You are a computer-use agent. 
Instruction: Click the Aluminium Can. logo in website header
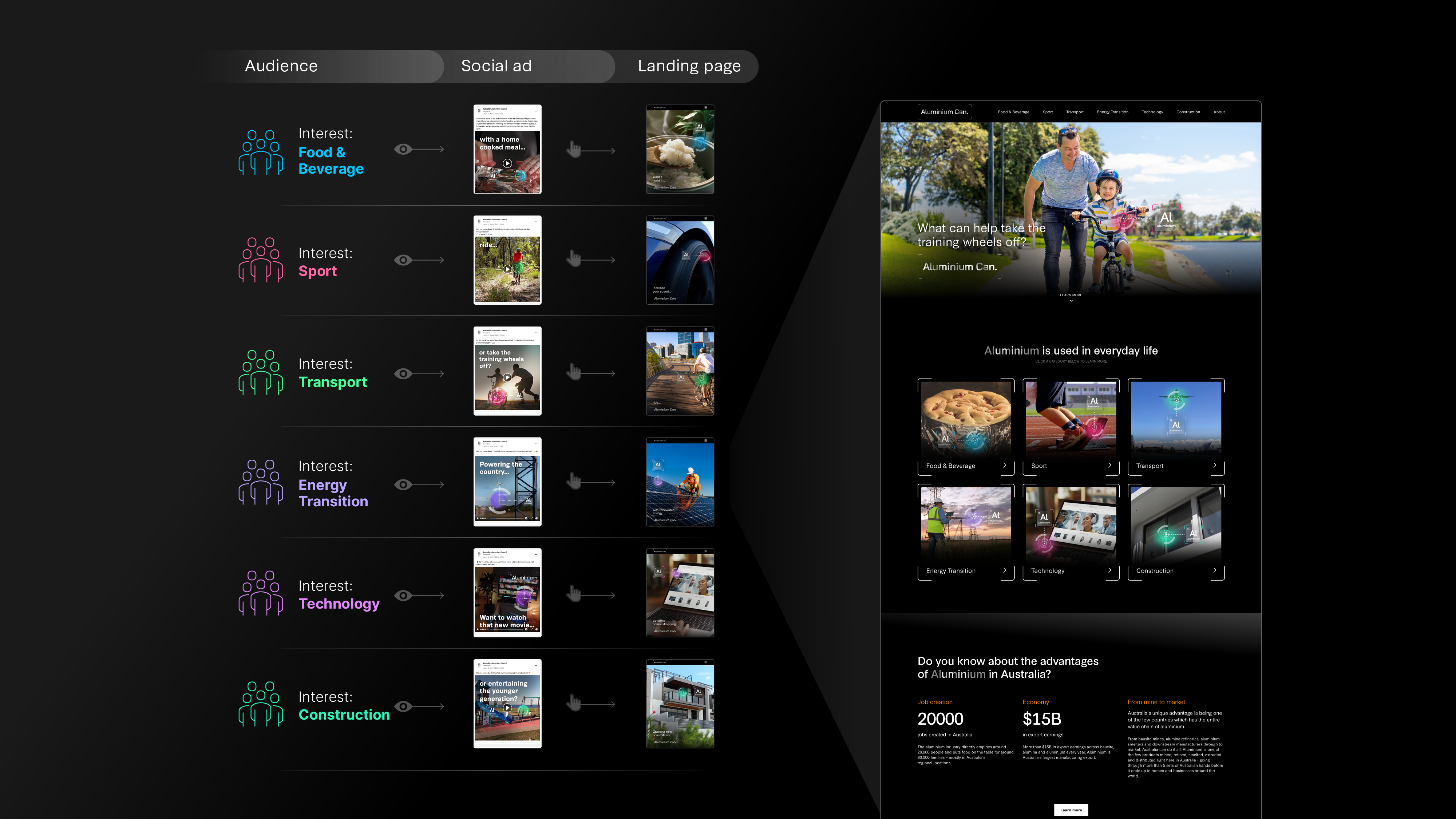click(944, 112)
